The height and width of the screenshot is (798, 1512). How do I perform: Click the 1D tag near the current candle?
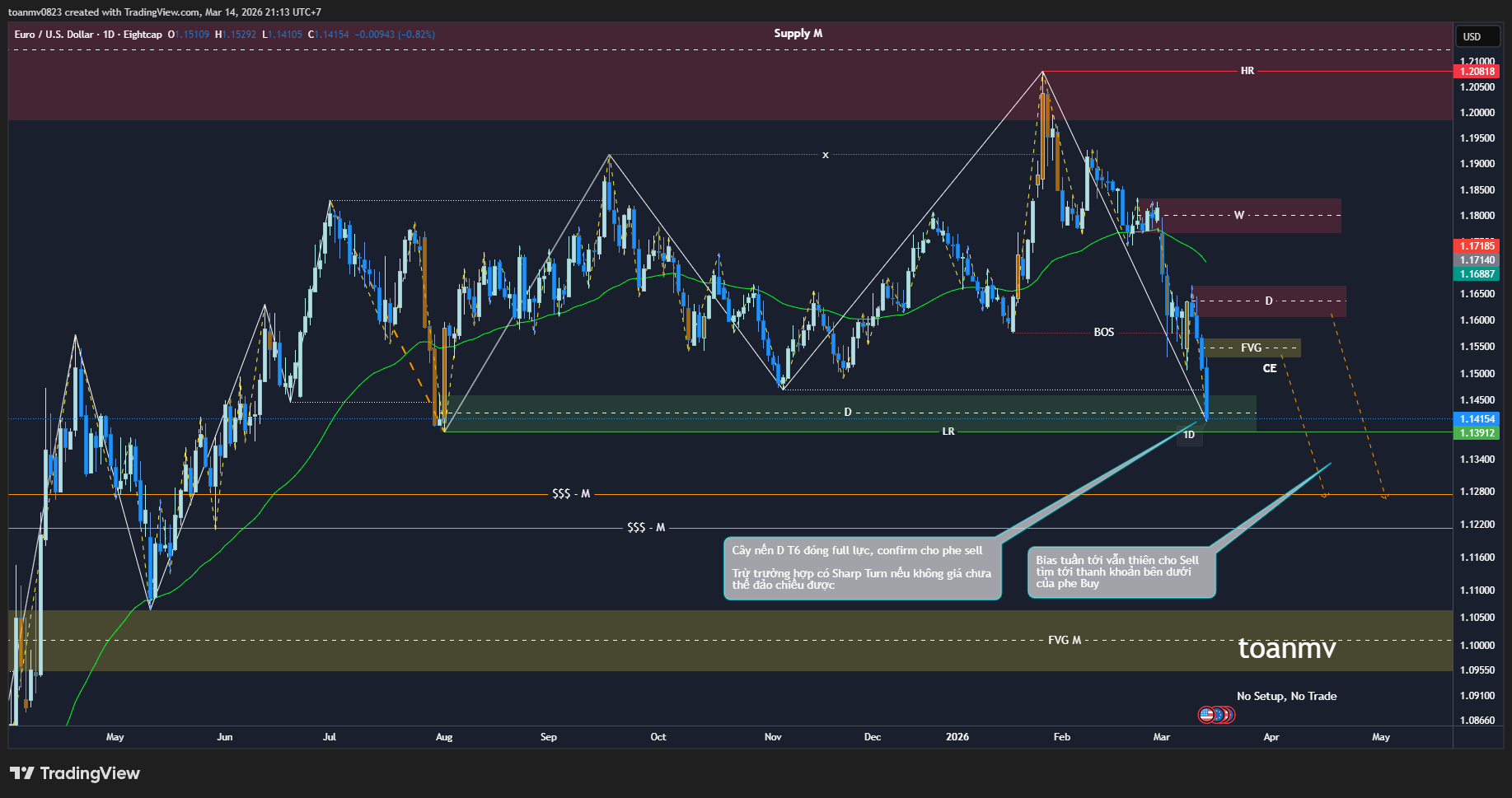(1189, 435)
